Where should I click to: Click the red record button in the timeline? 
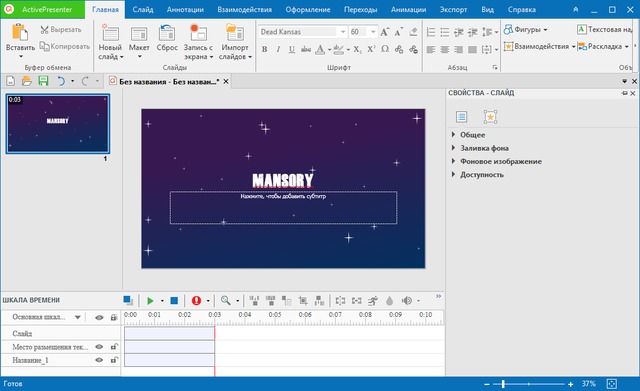pyautogui.click(x=196, y=301)
